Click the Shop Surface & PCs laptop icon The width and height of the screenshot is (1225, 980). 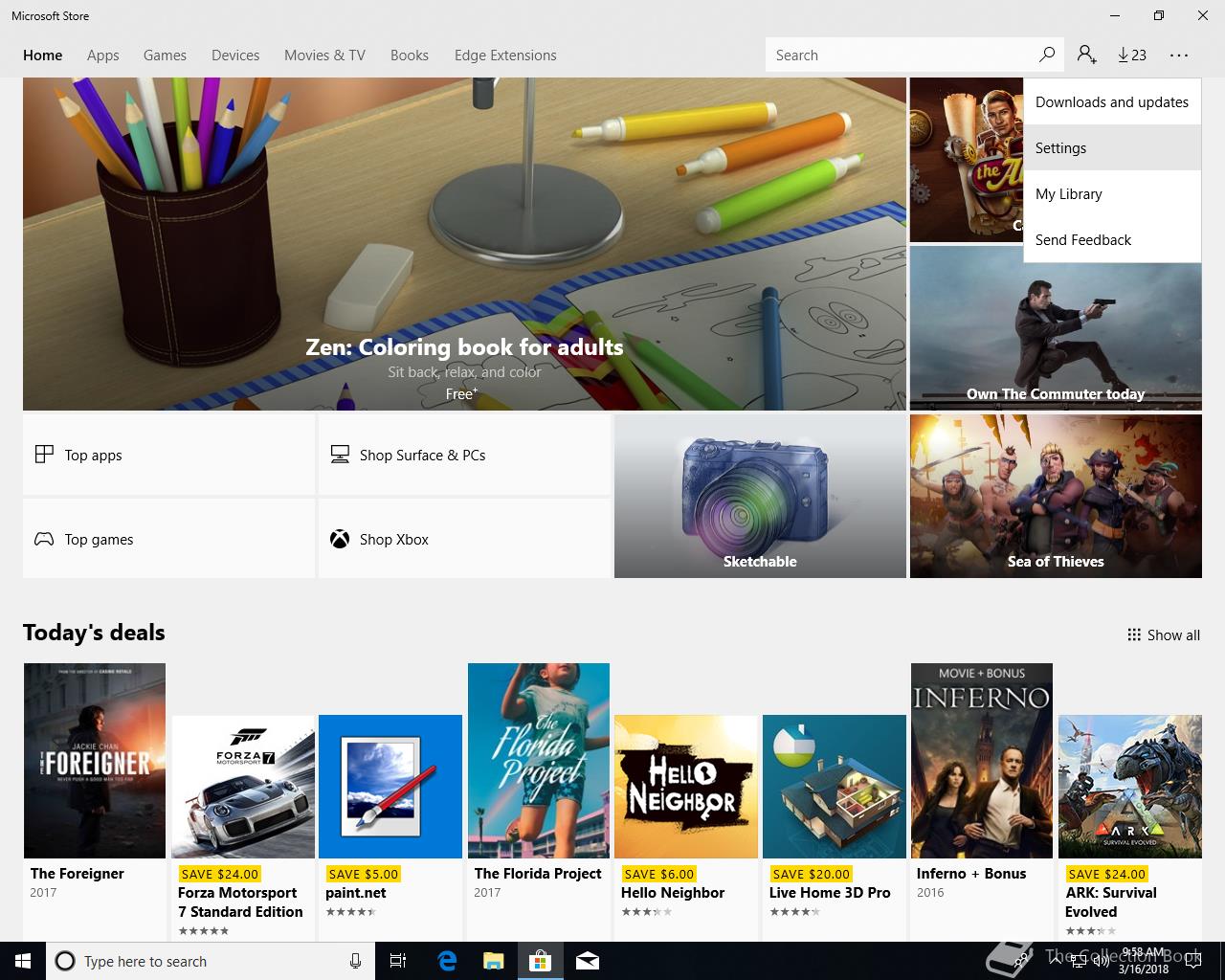pyautogui.click(x=340, y=455)
